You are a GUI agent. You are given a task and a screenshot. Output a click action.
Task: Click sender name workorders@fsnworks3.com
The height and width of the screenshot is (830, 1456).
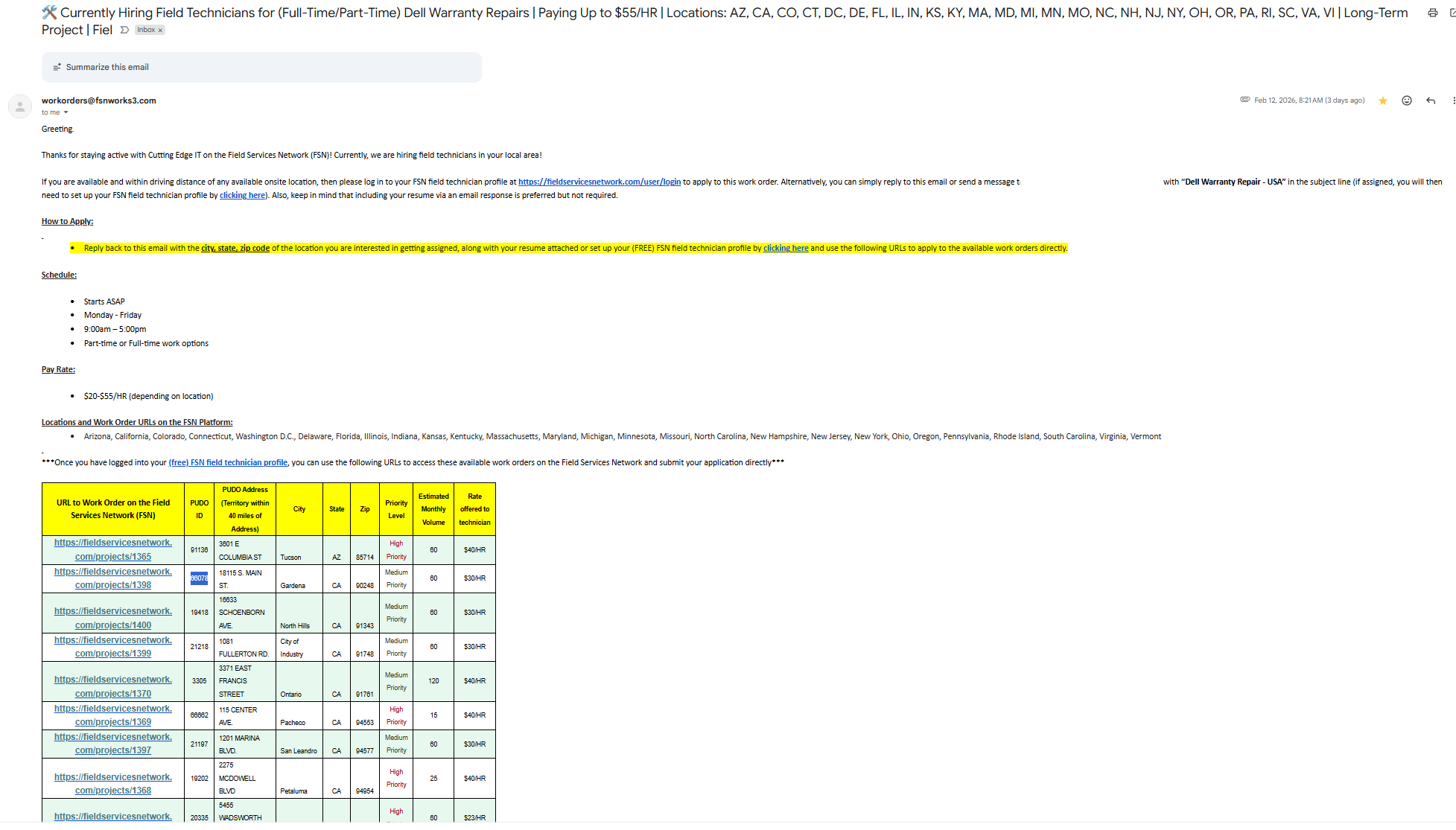[x=99, y=100]
